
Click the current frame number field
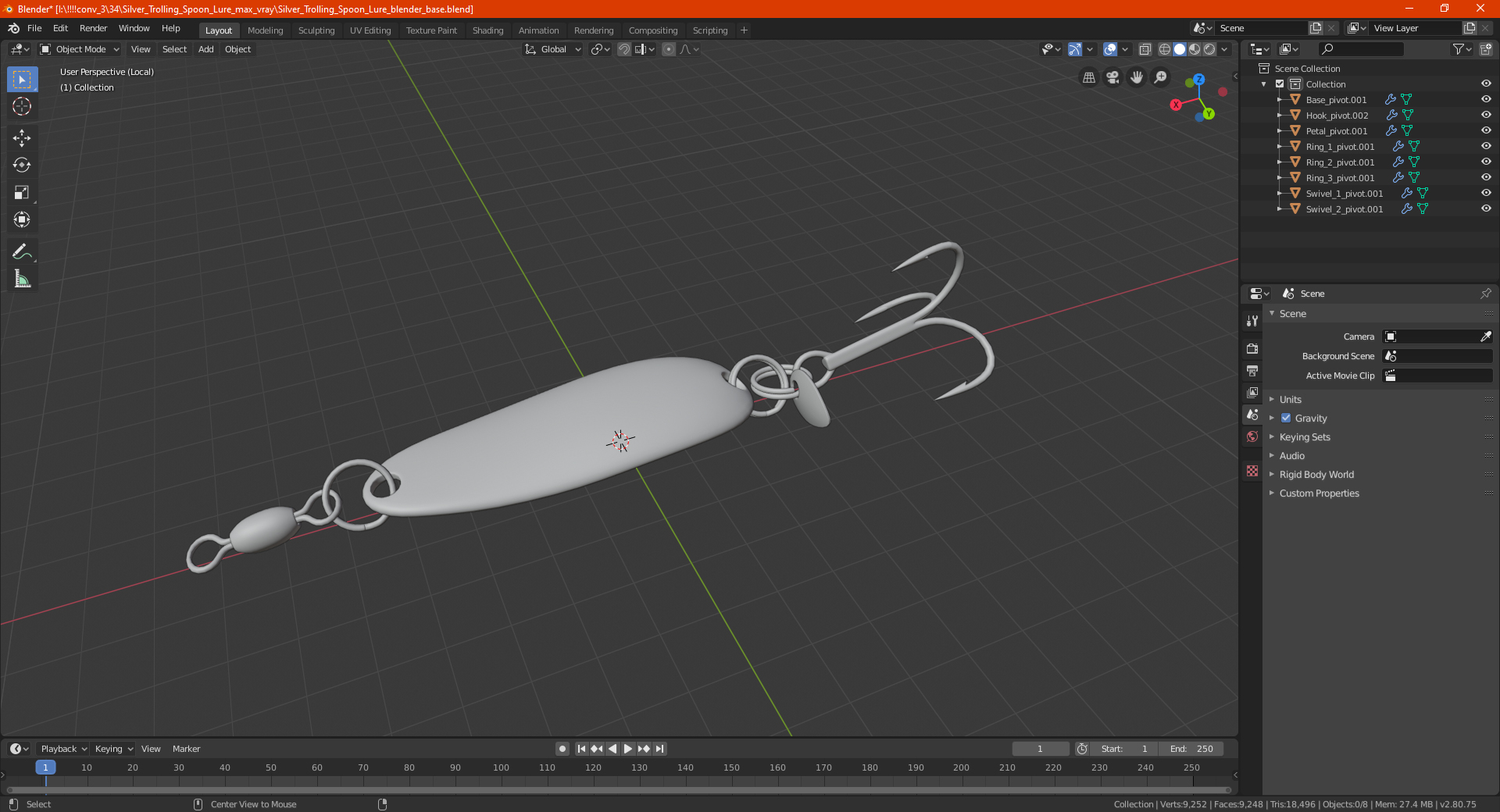coord(1041,749)
